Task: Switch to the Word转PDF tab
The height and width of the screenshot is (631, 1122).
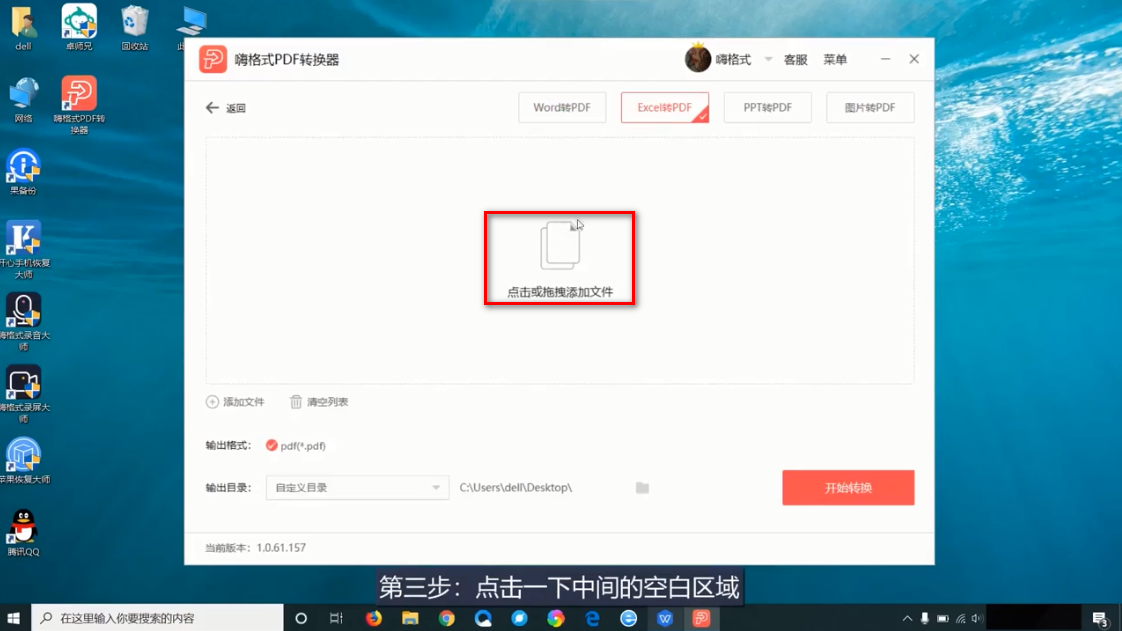Action: [562, 107]
